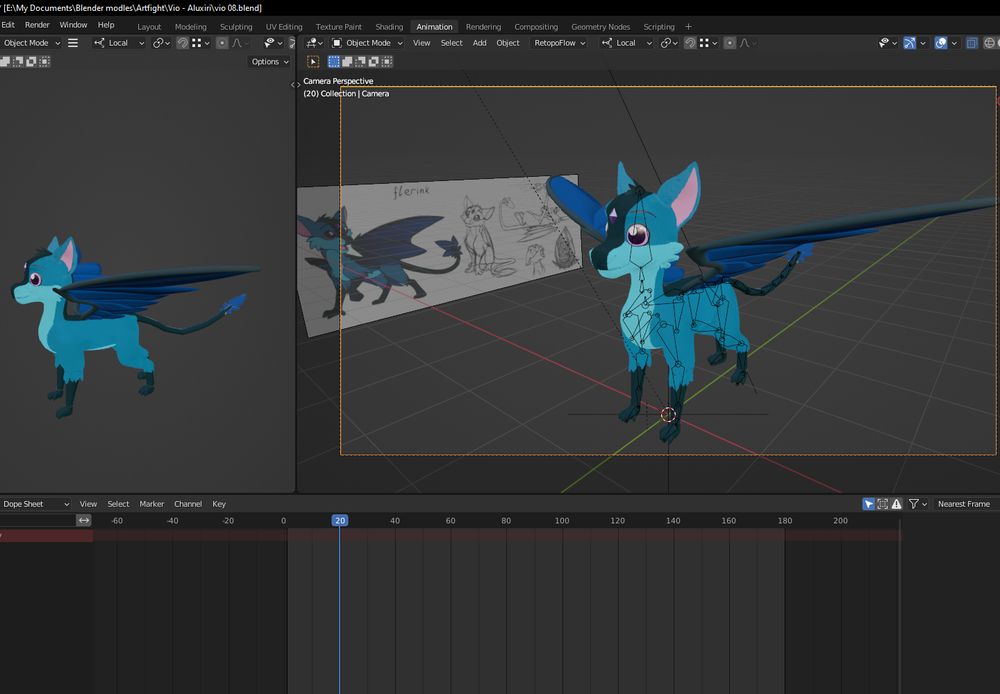The height and width of the screenshot is (694, 1000).
Task: Add a new workspace with plus button
Action: (x=688, y=27)
